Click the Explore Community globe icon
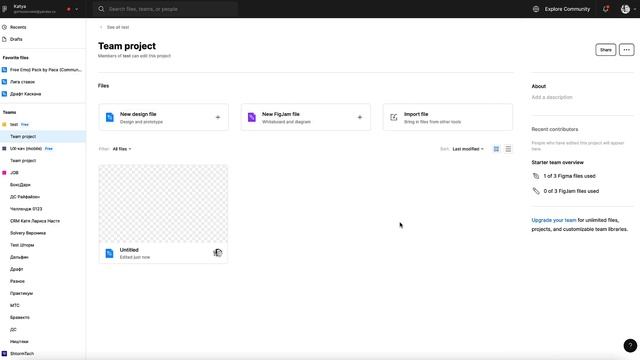The image size is (640, 360). [x=536, y=9]
